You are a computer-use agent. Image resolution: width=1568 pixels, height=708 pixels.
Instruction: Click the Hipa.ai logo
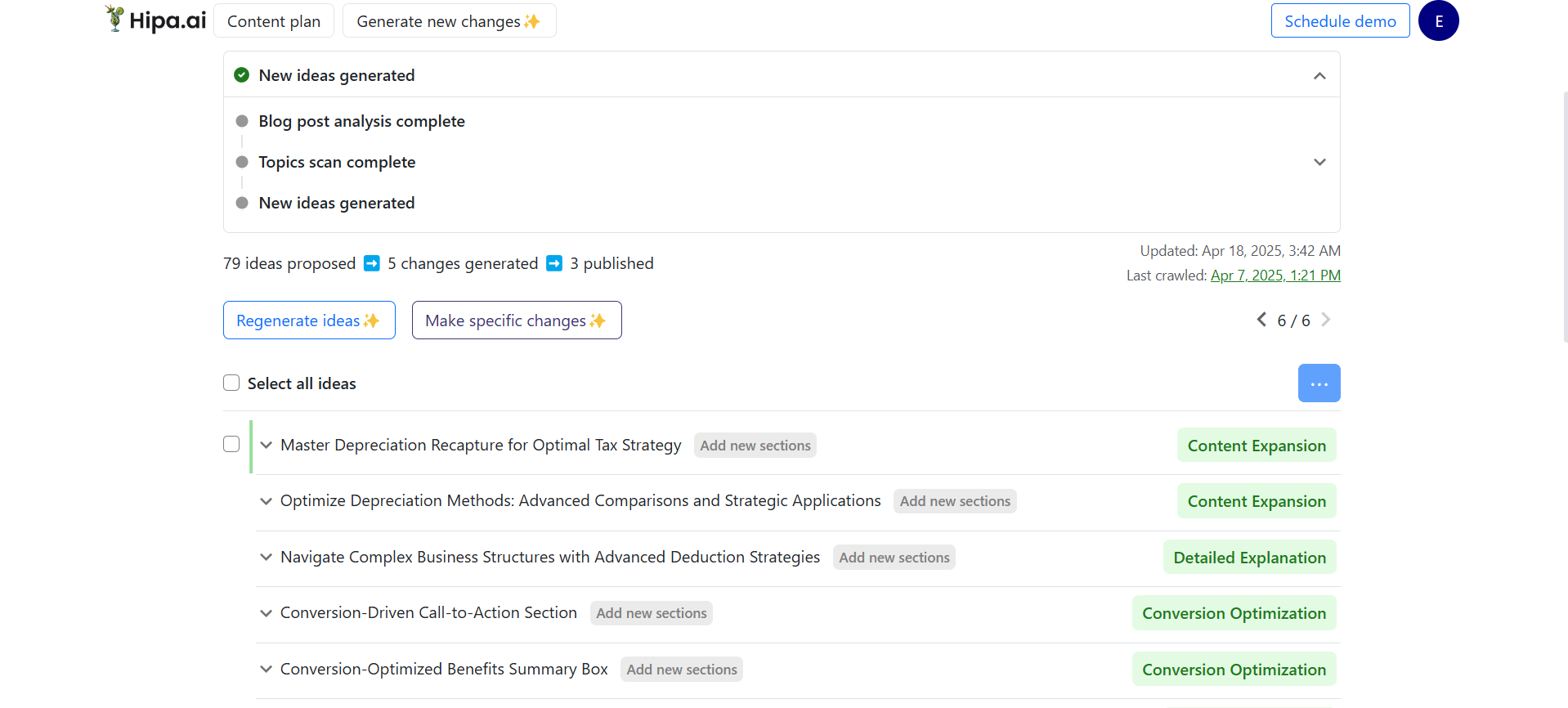[156, 20]
